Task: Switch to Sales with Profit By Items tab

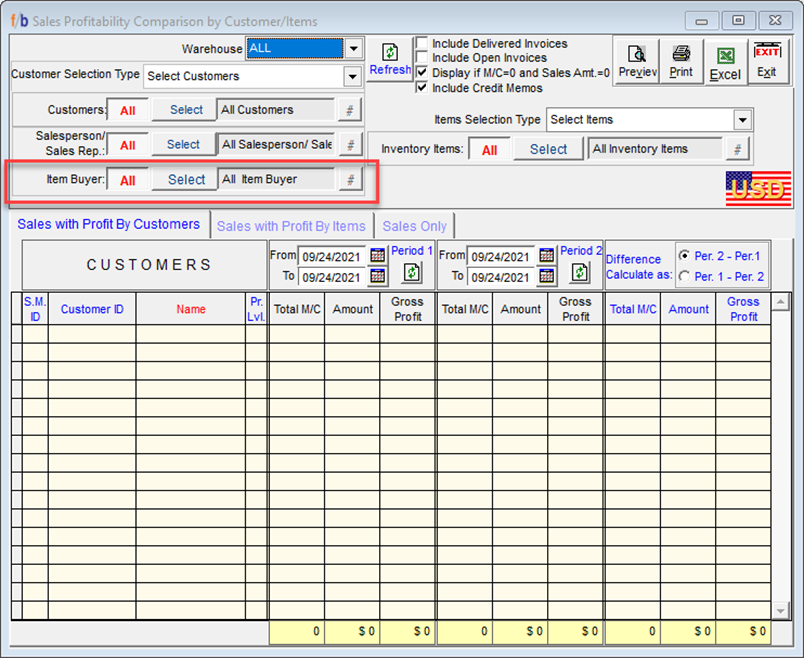Action: [291, 226]
